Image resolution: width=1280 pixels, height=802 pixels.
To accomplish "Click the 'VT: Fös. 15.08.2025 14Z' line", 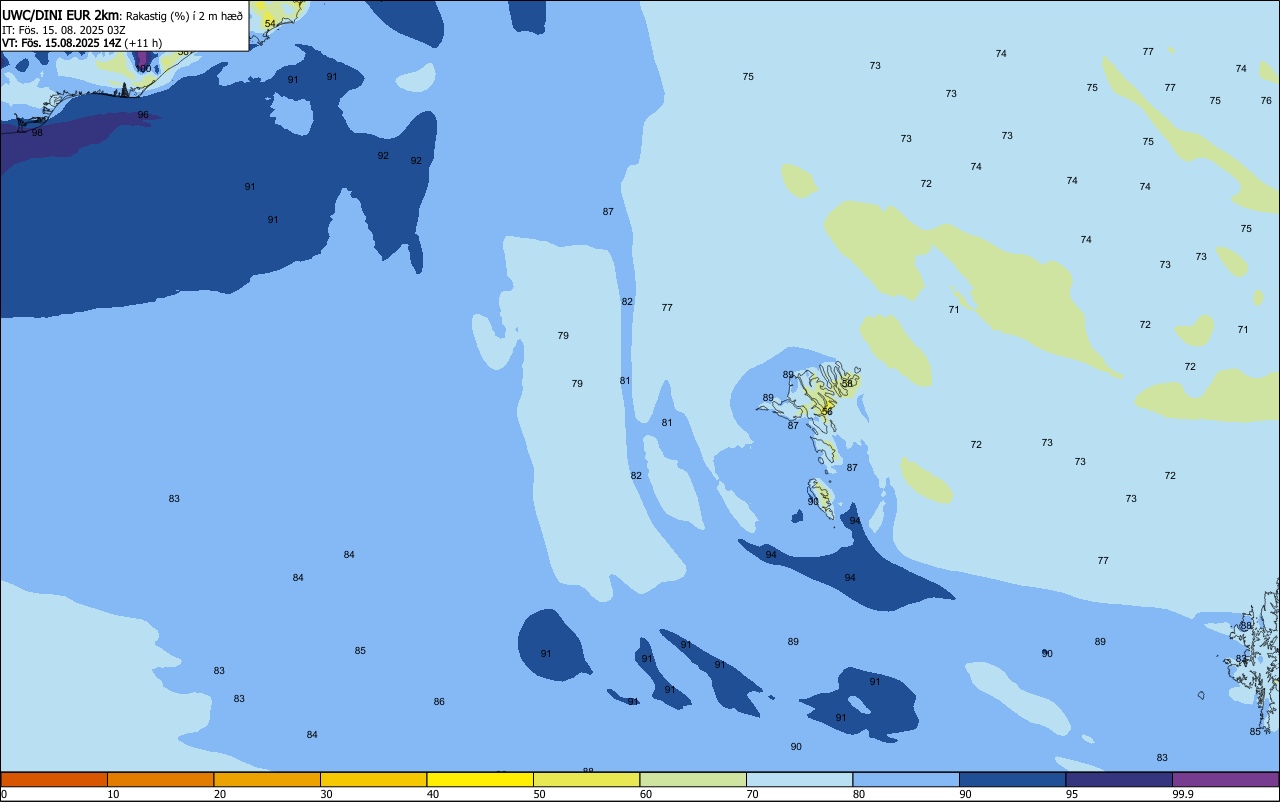I will [61, 43].
